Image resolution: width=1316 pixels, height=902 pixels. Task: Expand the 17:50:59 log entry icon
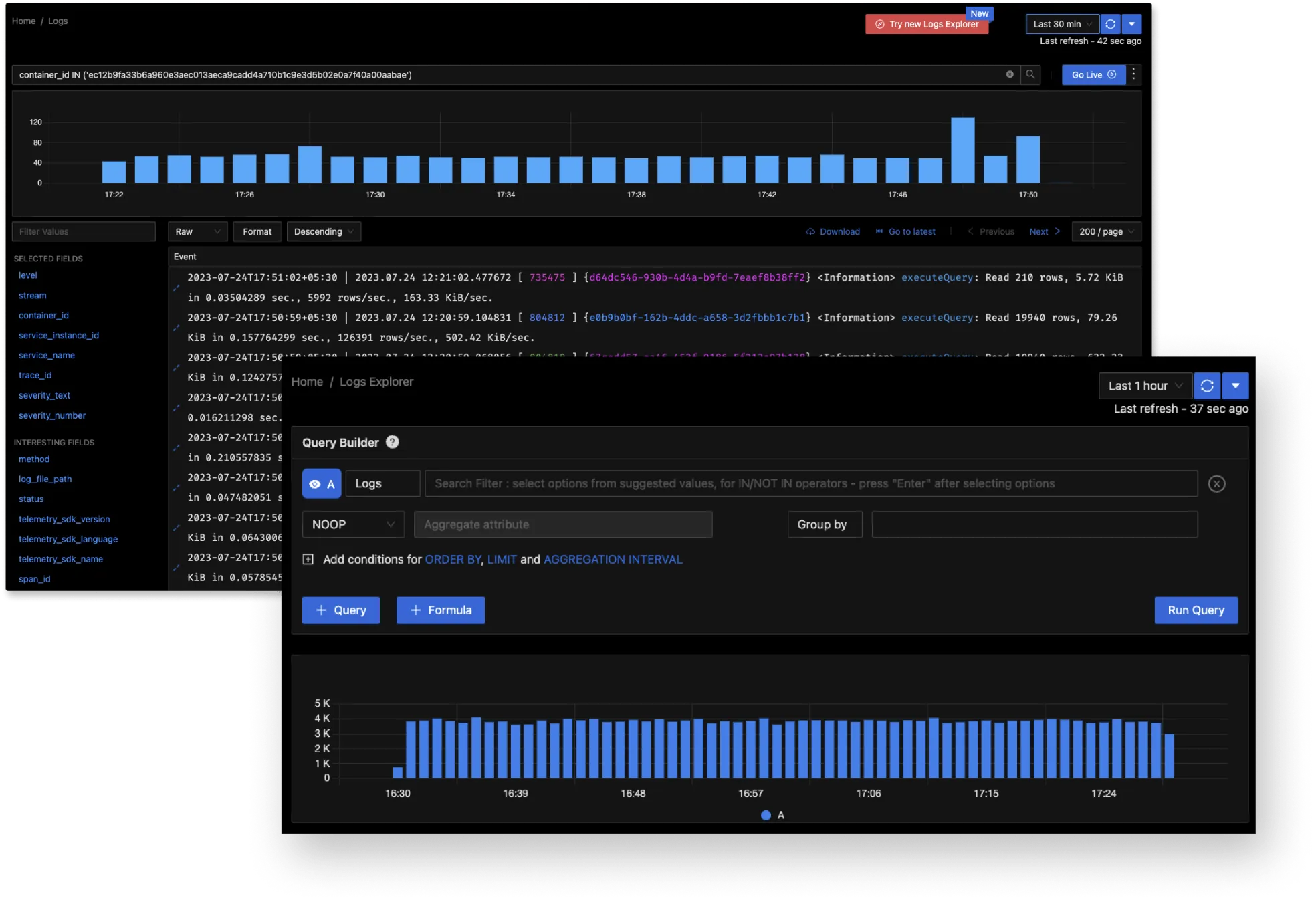[177, 328]
